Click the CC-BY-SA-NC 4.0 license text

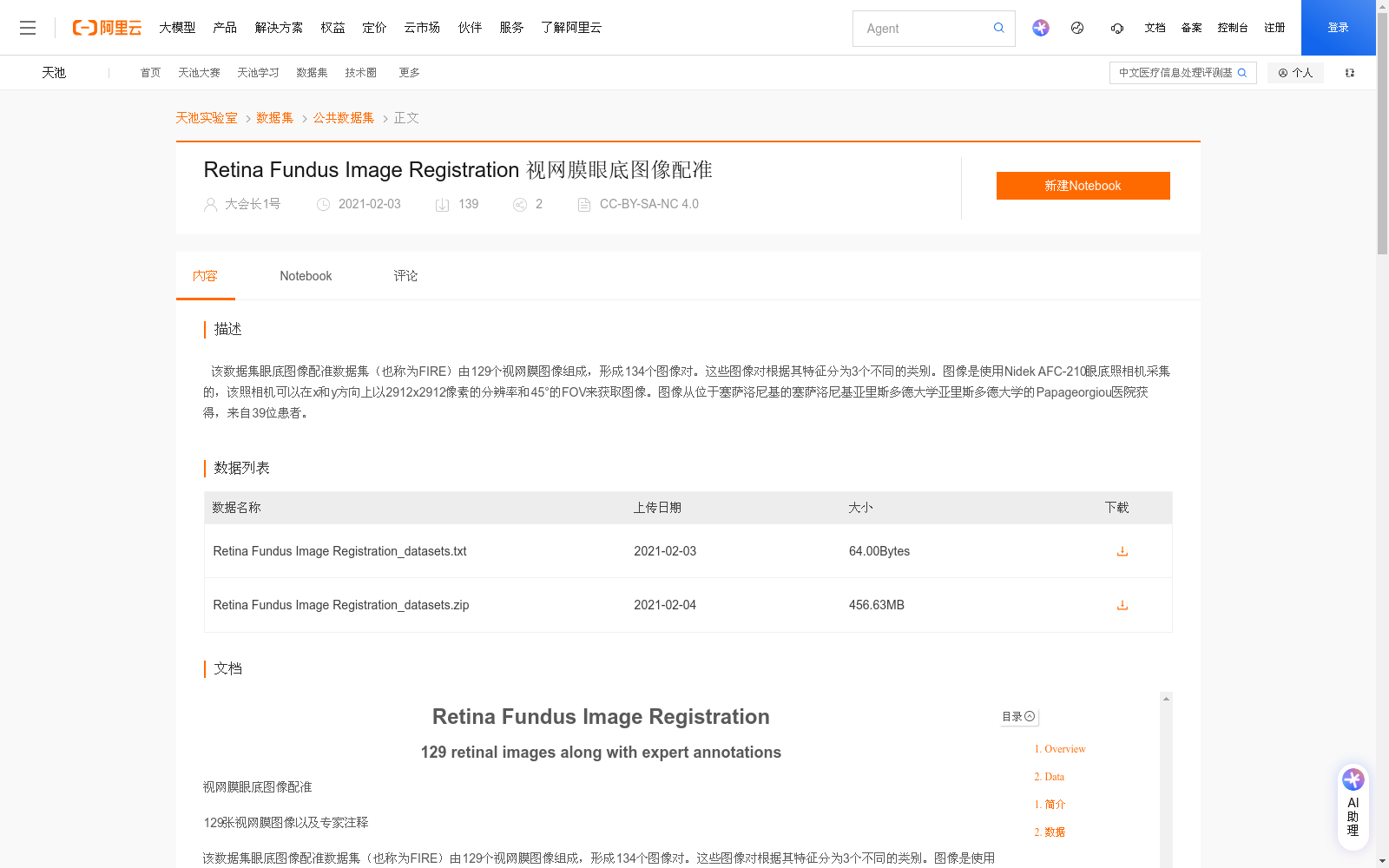tap(649, 204)
